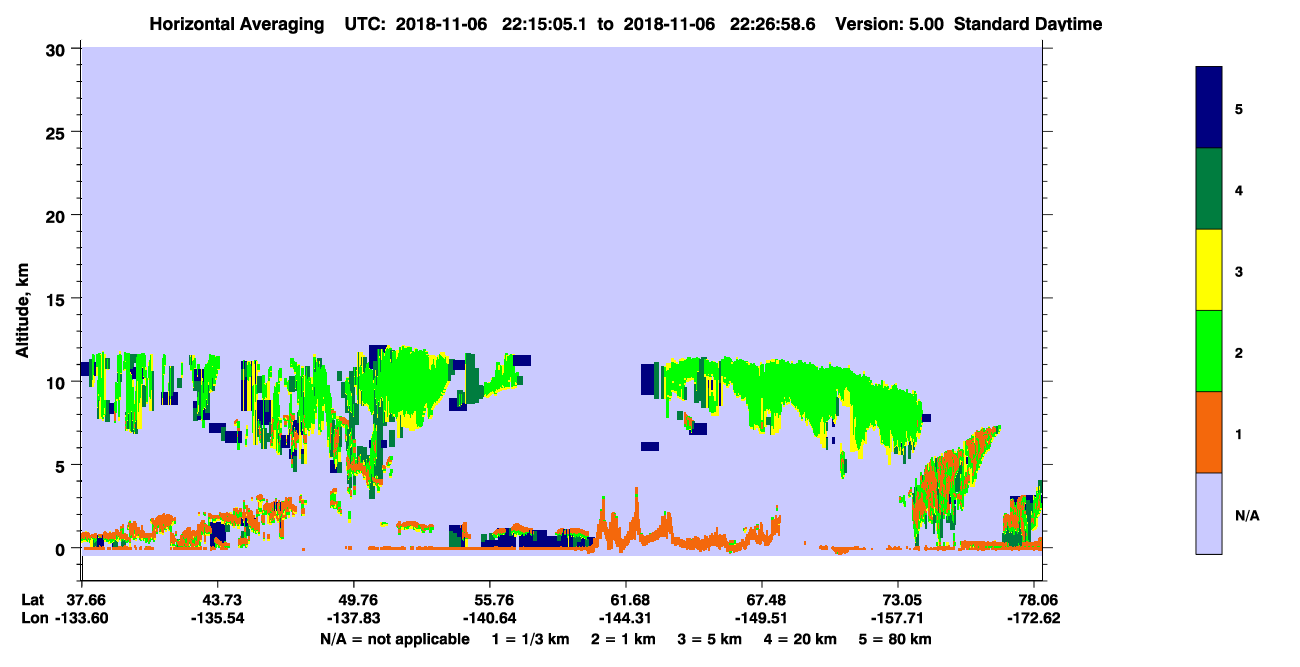Click the 'Version: 5.00' text
The width and height of the screenshot is (1300, 667).
(892, 24)
